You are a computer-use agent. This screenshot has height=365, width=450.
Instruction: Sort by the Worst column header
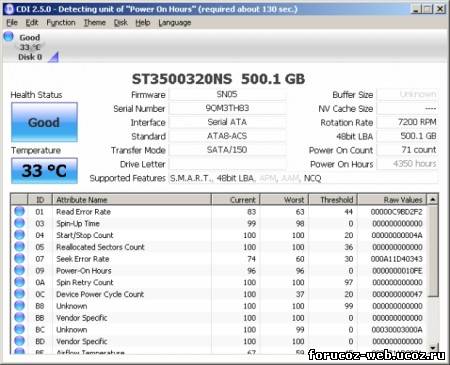[x=284, y=200]
